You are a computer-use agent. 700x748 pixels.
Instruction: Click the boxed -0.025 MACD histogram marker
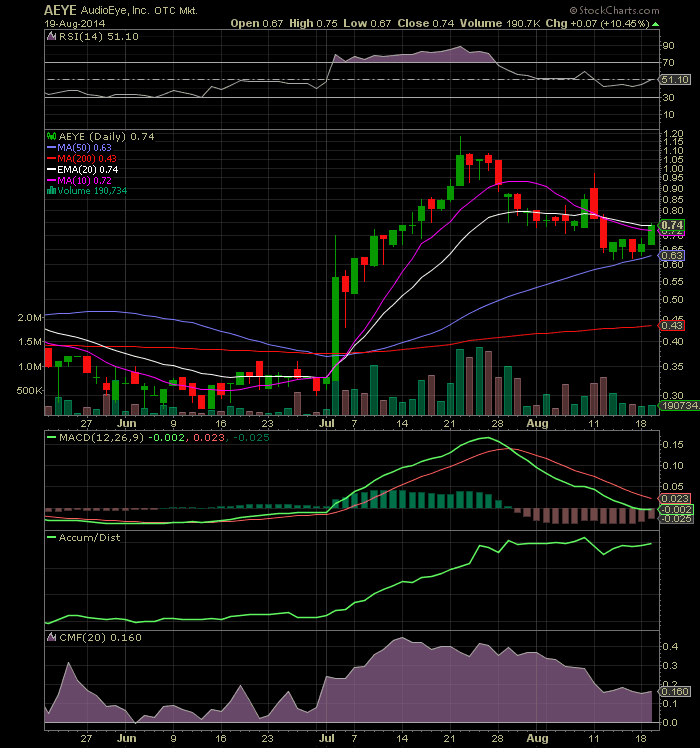click(676, 519)
